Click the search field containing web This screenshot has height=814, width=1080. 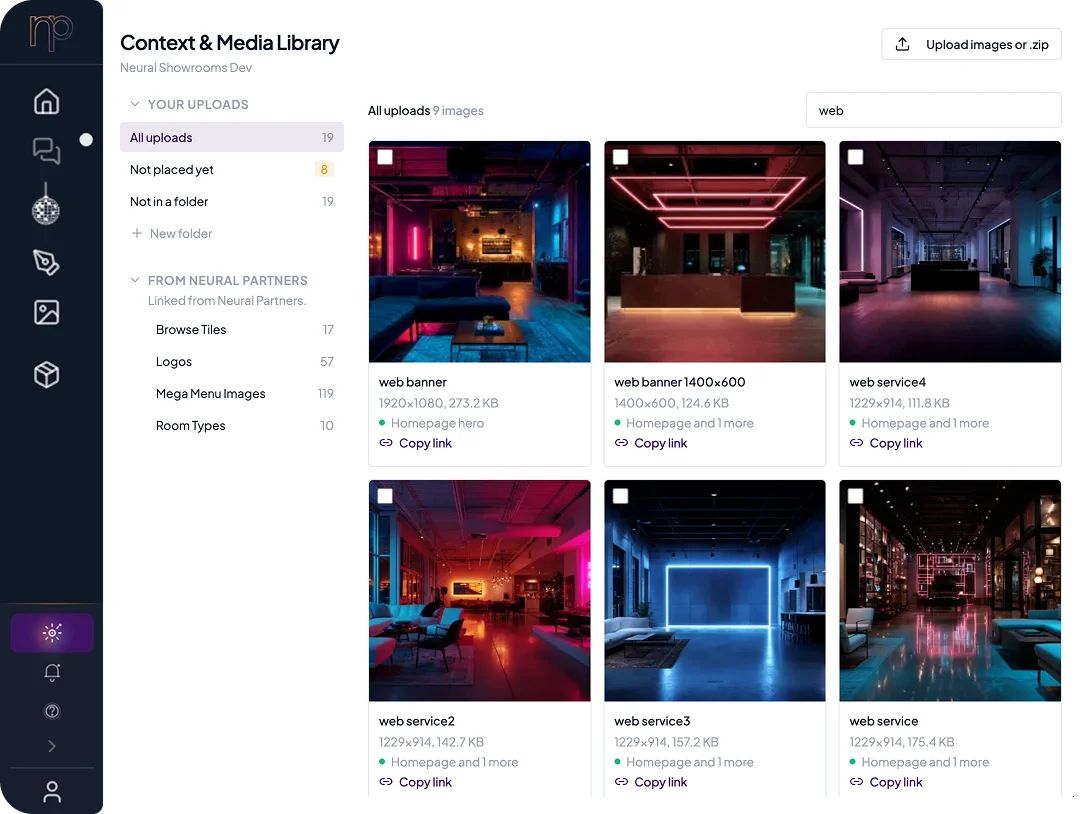tap(933, 110)
